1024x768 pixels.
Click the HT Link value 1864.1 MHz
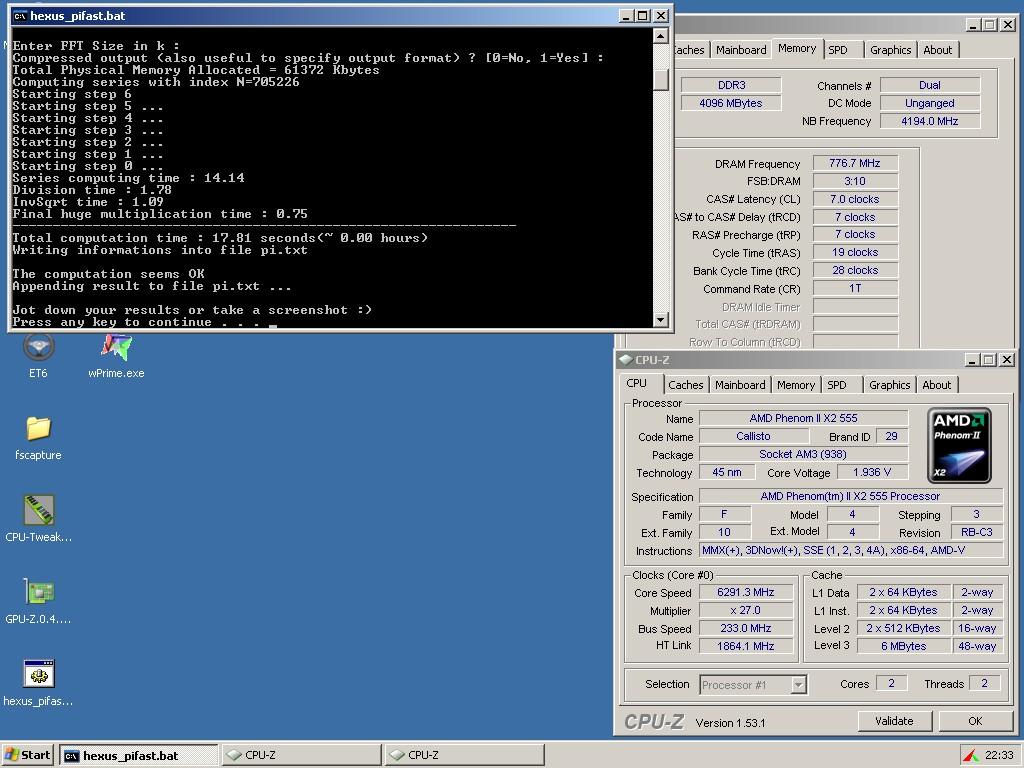pyautogui.click(x=746, y=646)
